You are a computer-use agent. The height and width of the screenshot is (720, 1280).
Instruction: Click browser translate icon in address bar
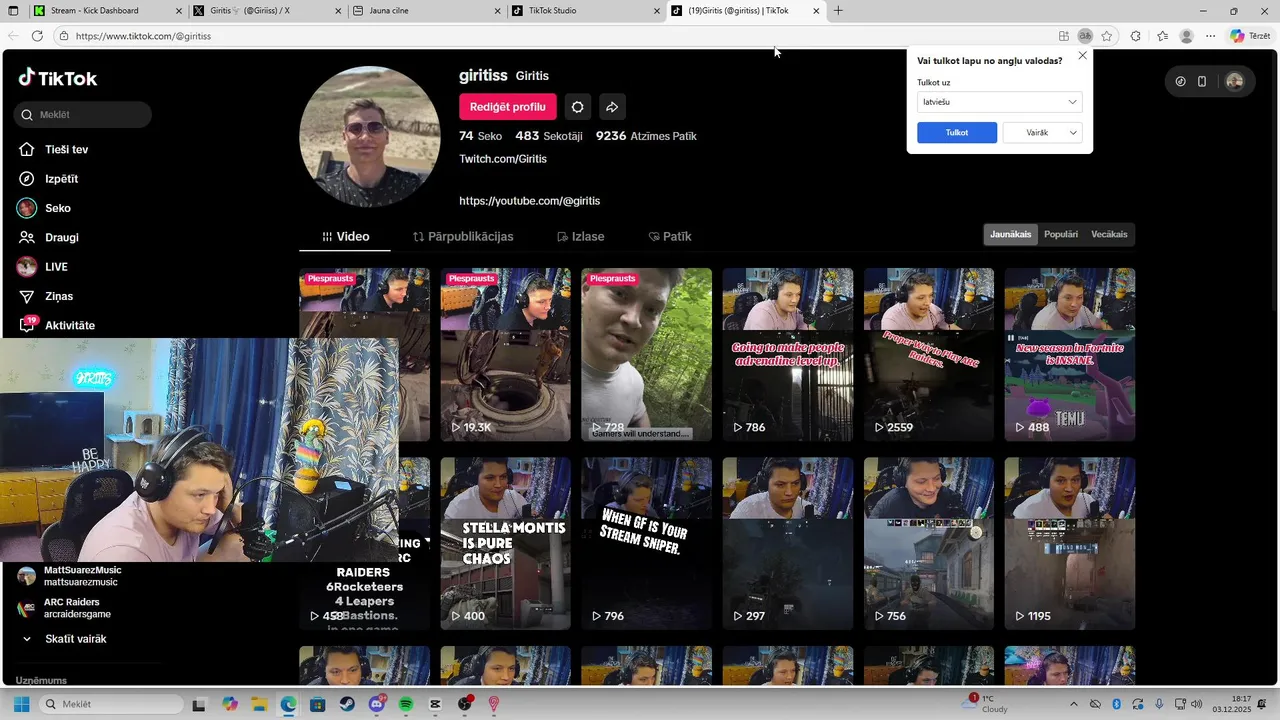[x=1085, y=36]
